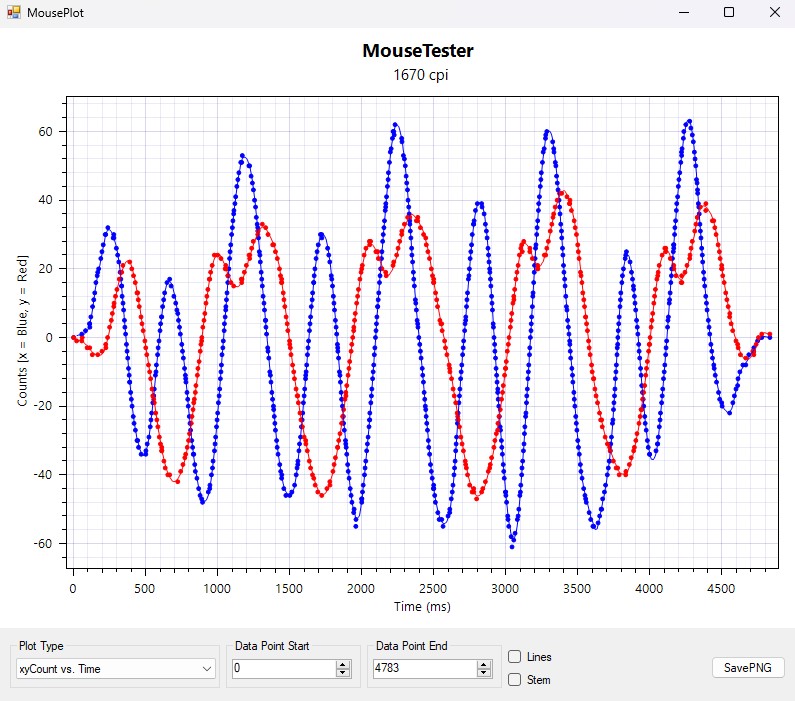Click the MouseTester chart title
This screenshot has height=701, width=795.
tap(417, 51)
